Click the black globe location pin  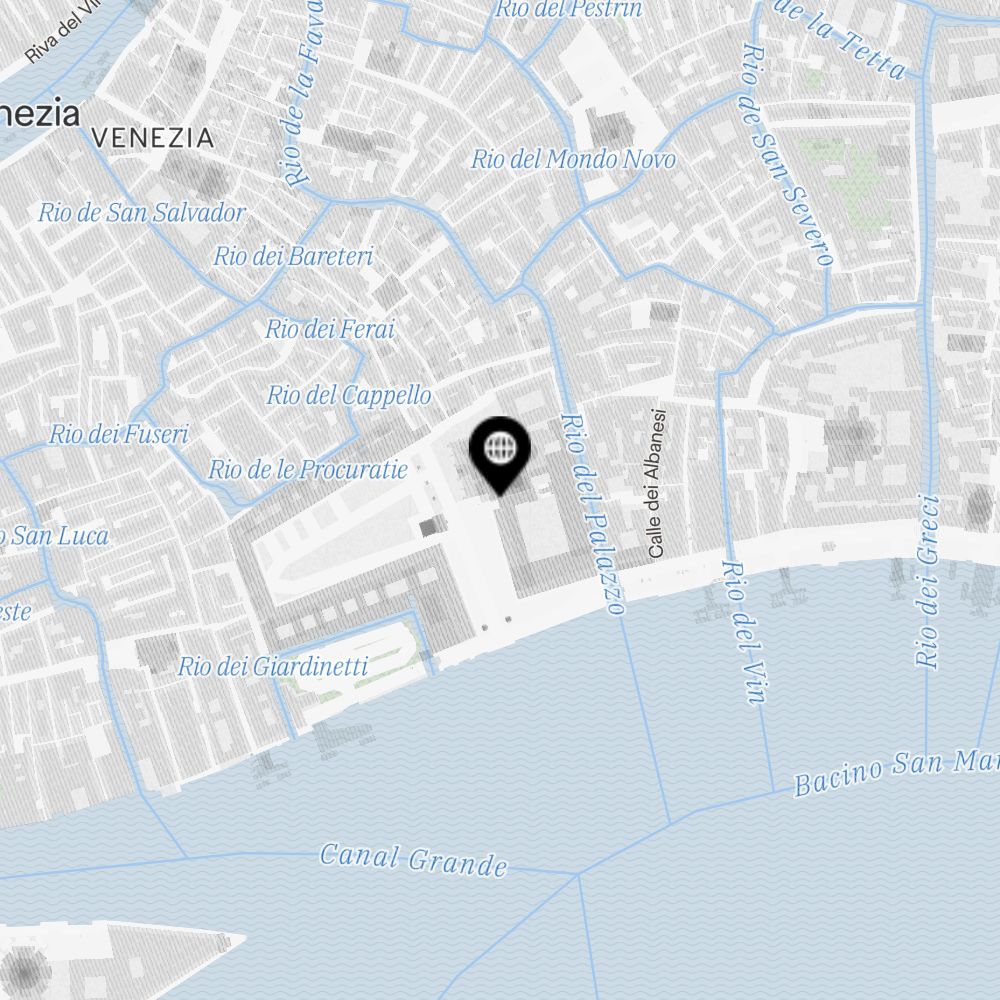tap(500, 455)
